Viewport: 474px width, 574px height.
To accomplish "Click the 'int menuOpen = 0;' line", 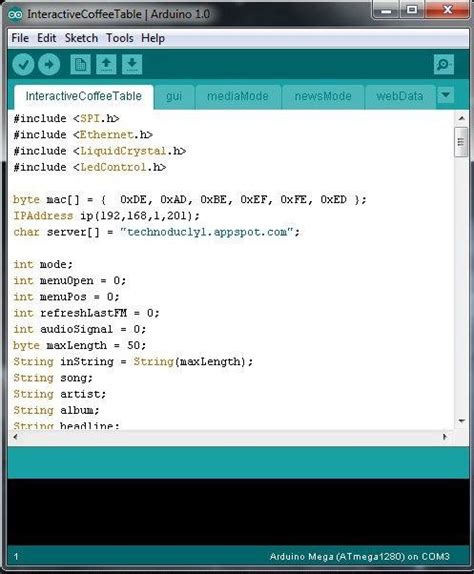I will (70, 280).
